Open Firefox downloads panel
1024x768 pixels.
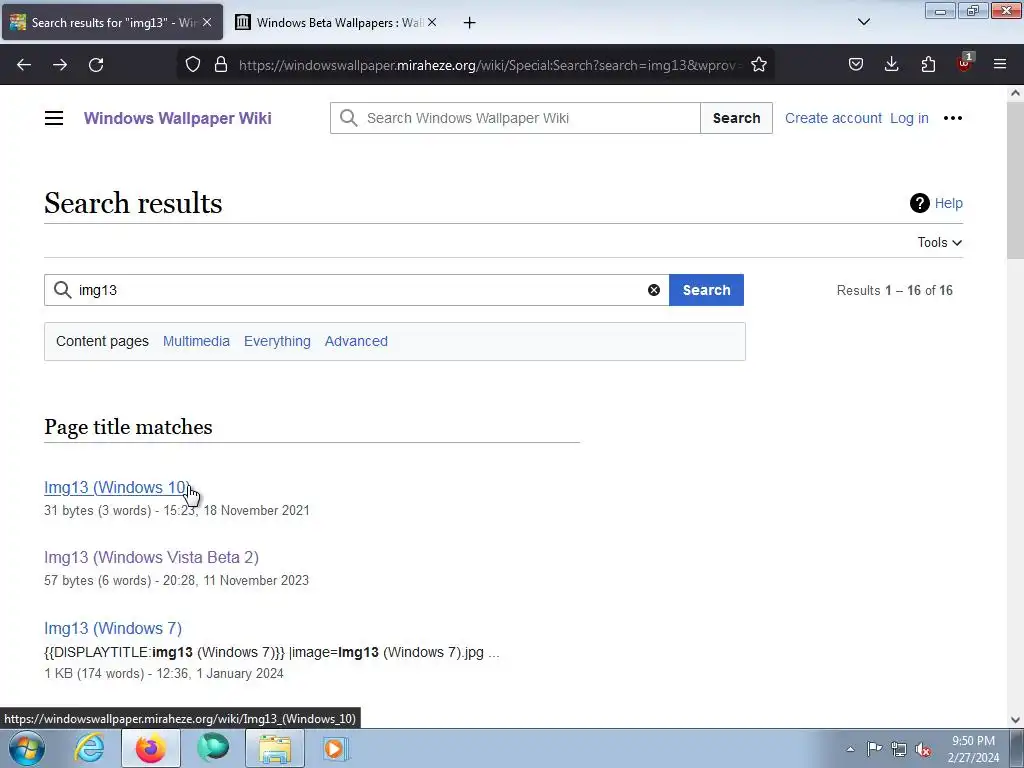[891, 65]
